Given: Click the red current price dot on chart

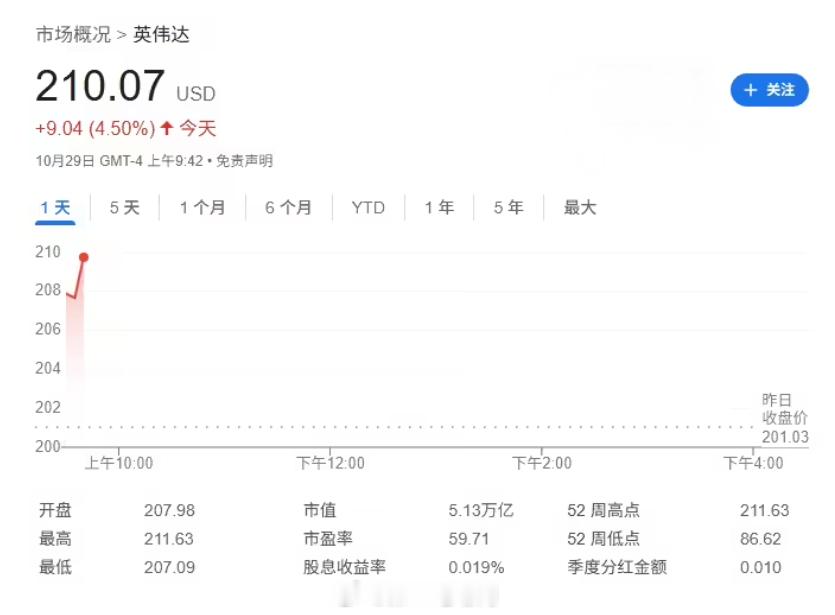Looking at the screenshot, I should pyautogui.click(x=84, y=258).
